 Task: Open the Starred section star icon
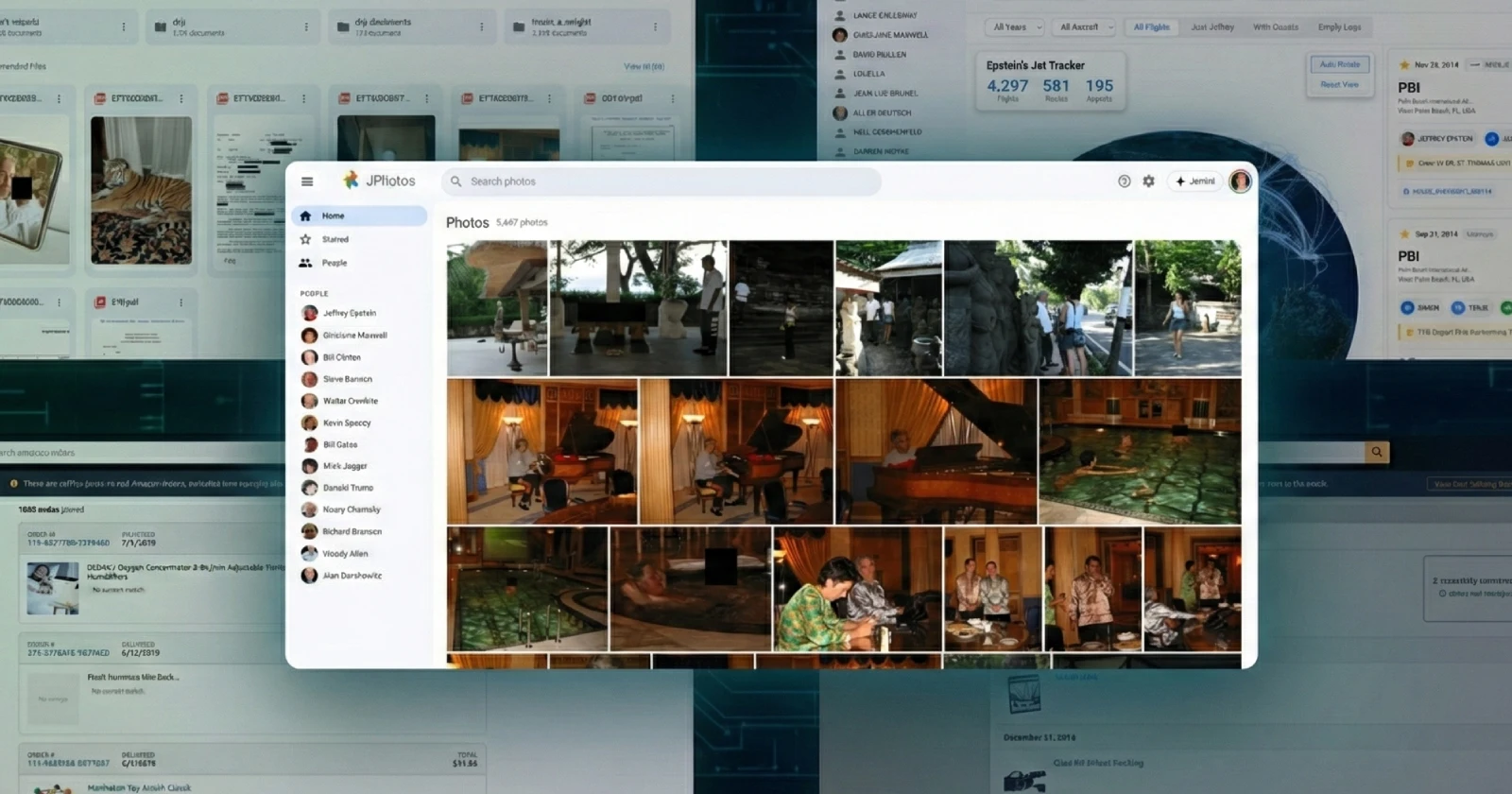click(x=305, y=239)
